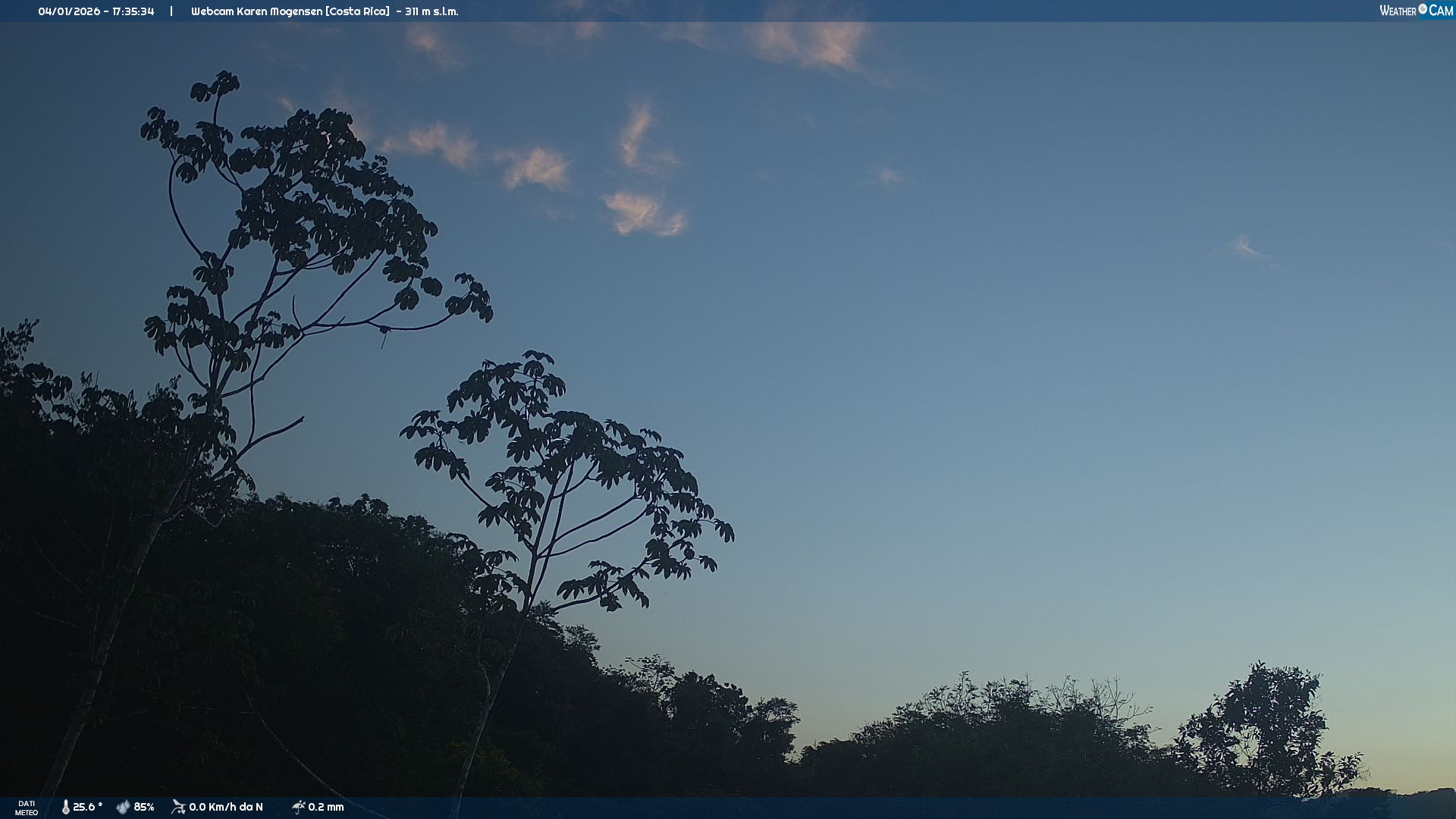Click the wind anemometer icon
Screen dimensions: 1456x819
(x=178, y=807)
